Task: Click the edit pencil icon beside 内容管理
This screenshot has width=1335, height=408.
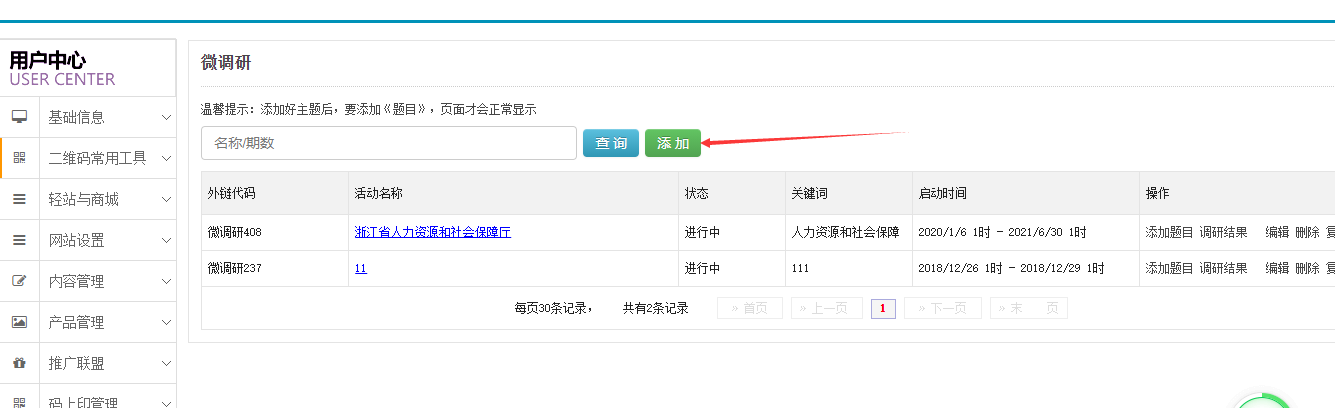Action: (19, 281)
